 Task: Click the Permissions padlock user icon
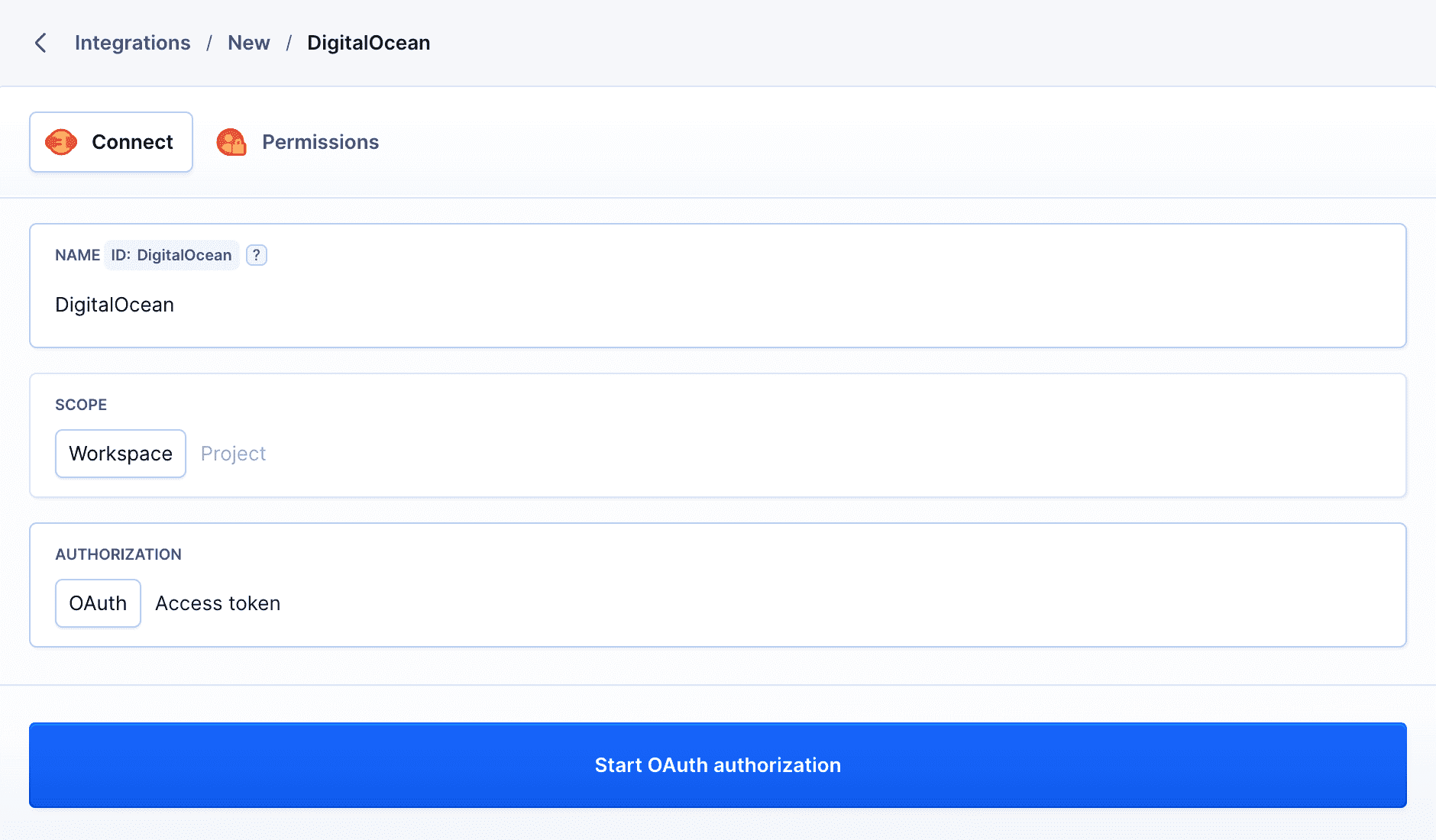(231, 142)
